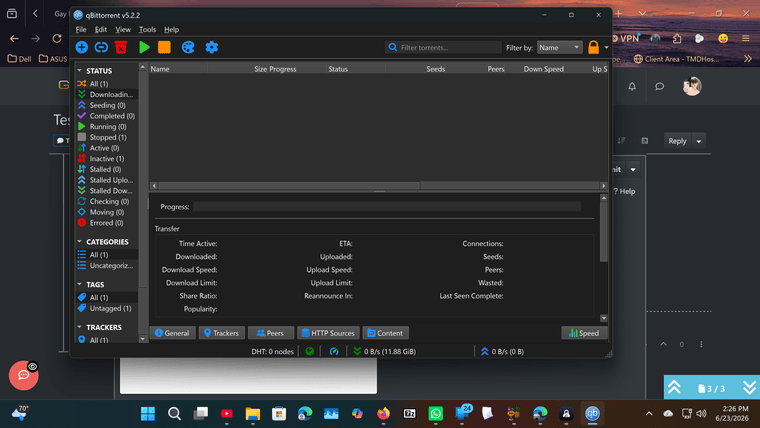This screenshot has height=428, width=760.
Task: Click the Add Torrent Link icon
Action: pos(101,47)
